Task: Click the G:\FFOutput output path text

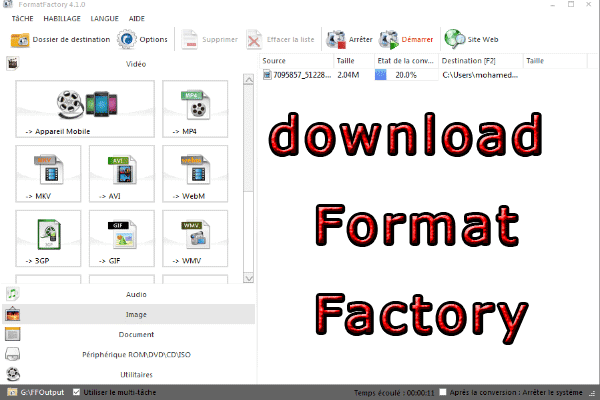Action: (x=42, y=392)
